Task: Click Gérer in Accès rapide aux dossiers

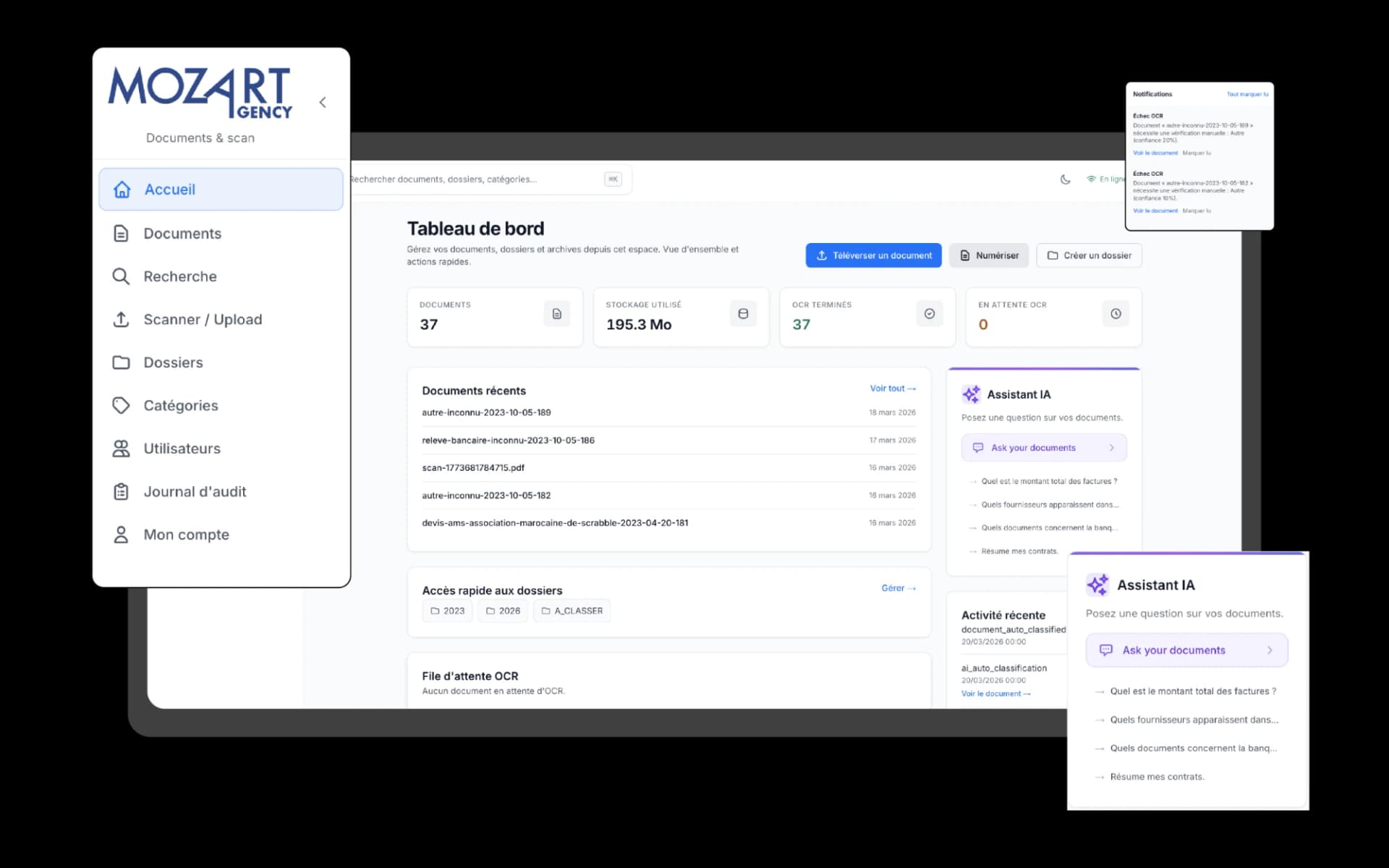Action: tap(899, 588)
